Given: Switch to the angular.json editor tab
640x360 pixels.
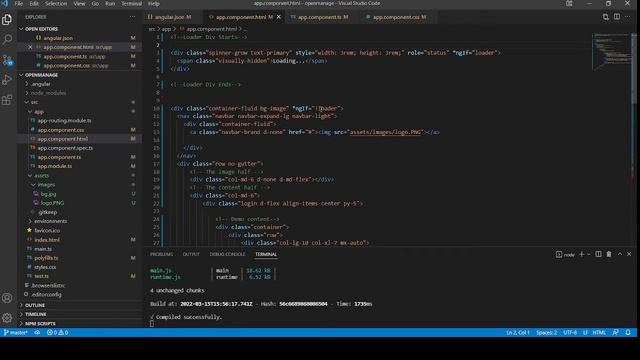Looking at the screenshot, I should click(170, 17).
